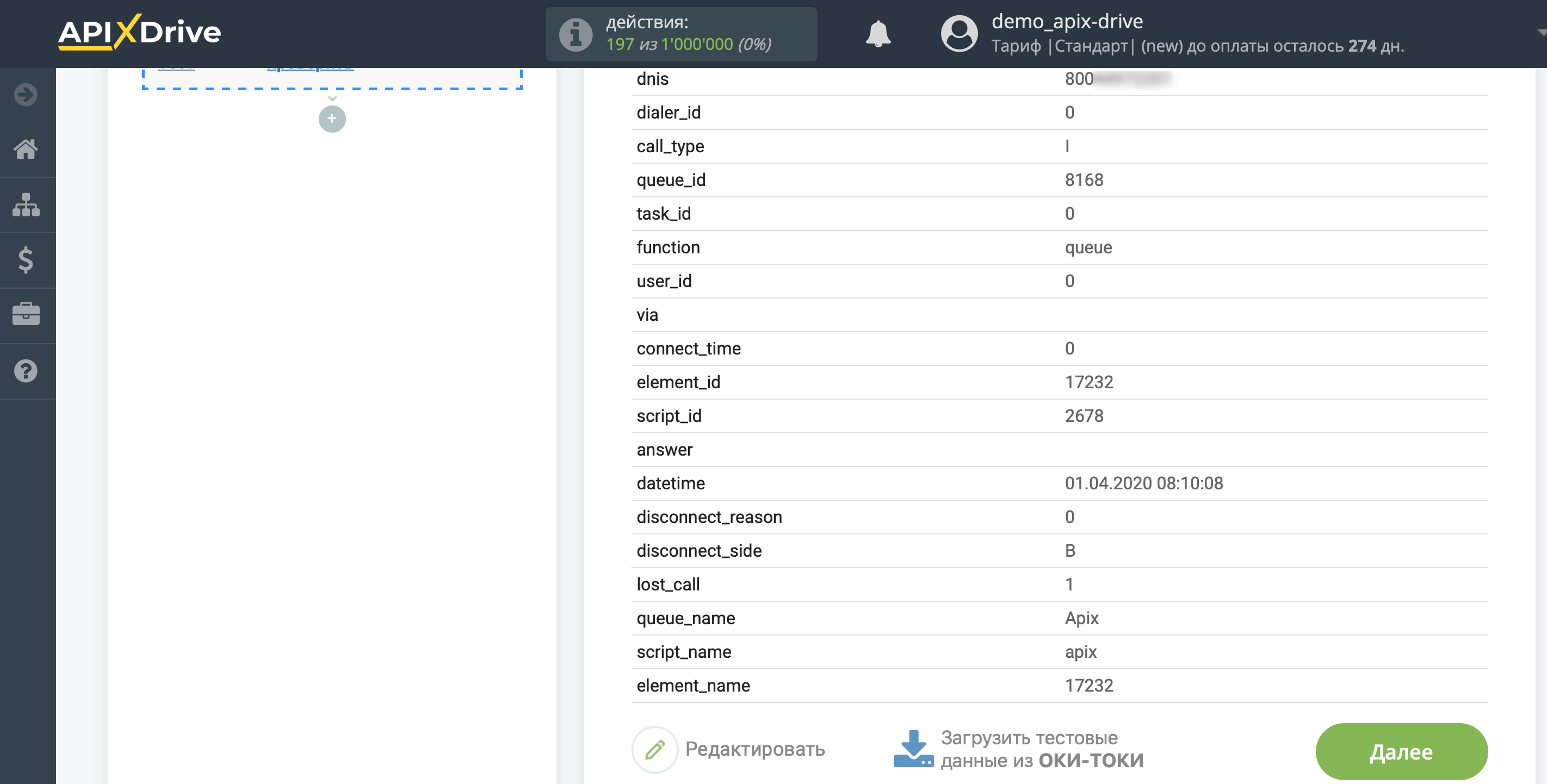Screen dimensions: 1547x784
Task: Click the download test data icon
Action: 913,749
